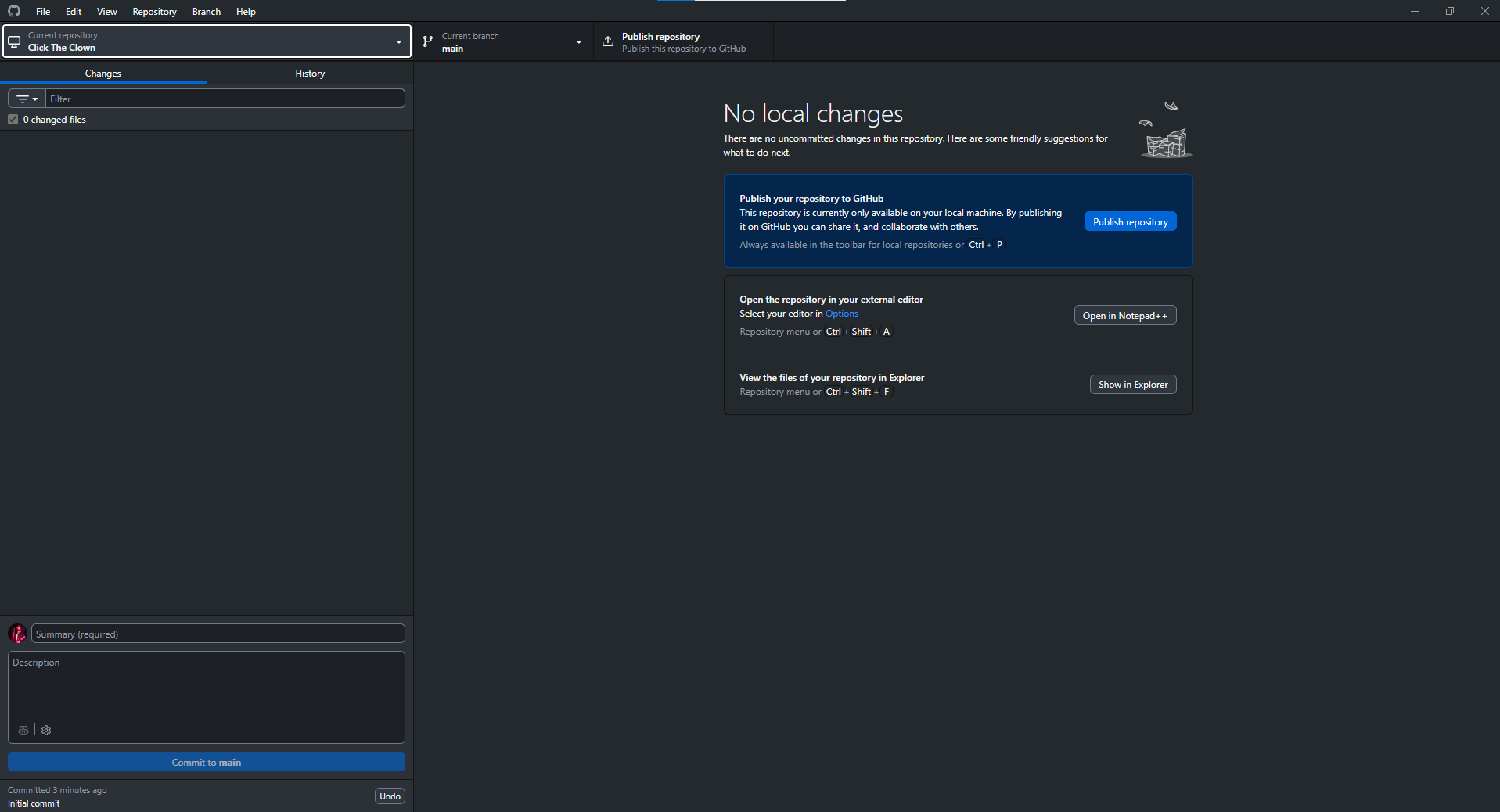
Task: Focus the Summary (required) field
Action: point(218,634)
